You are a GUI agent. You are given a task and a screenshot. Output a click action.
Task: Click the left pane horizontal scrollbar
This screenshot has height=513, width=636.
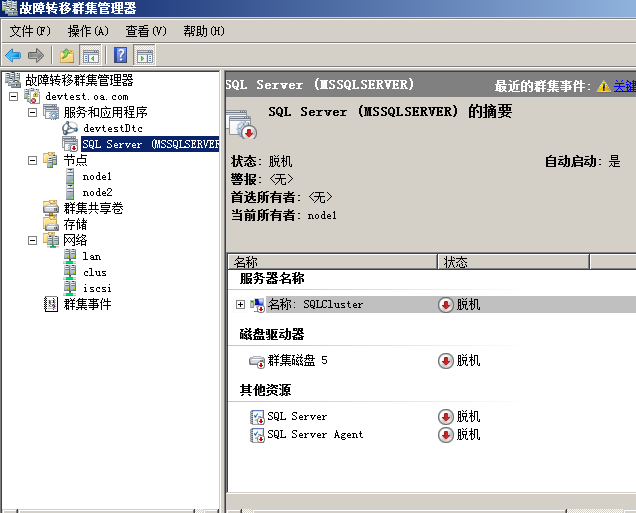coord(110,511)
